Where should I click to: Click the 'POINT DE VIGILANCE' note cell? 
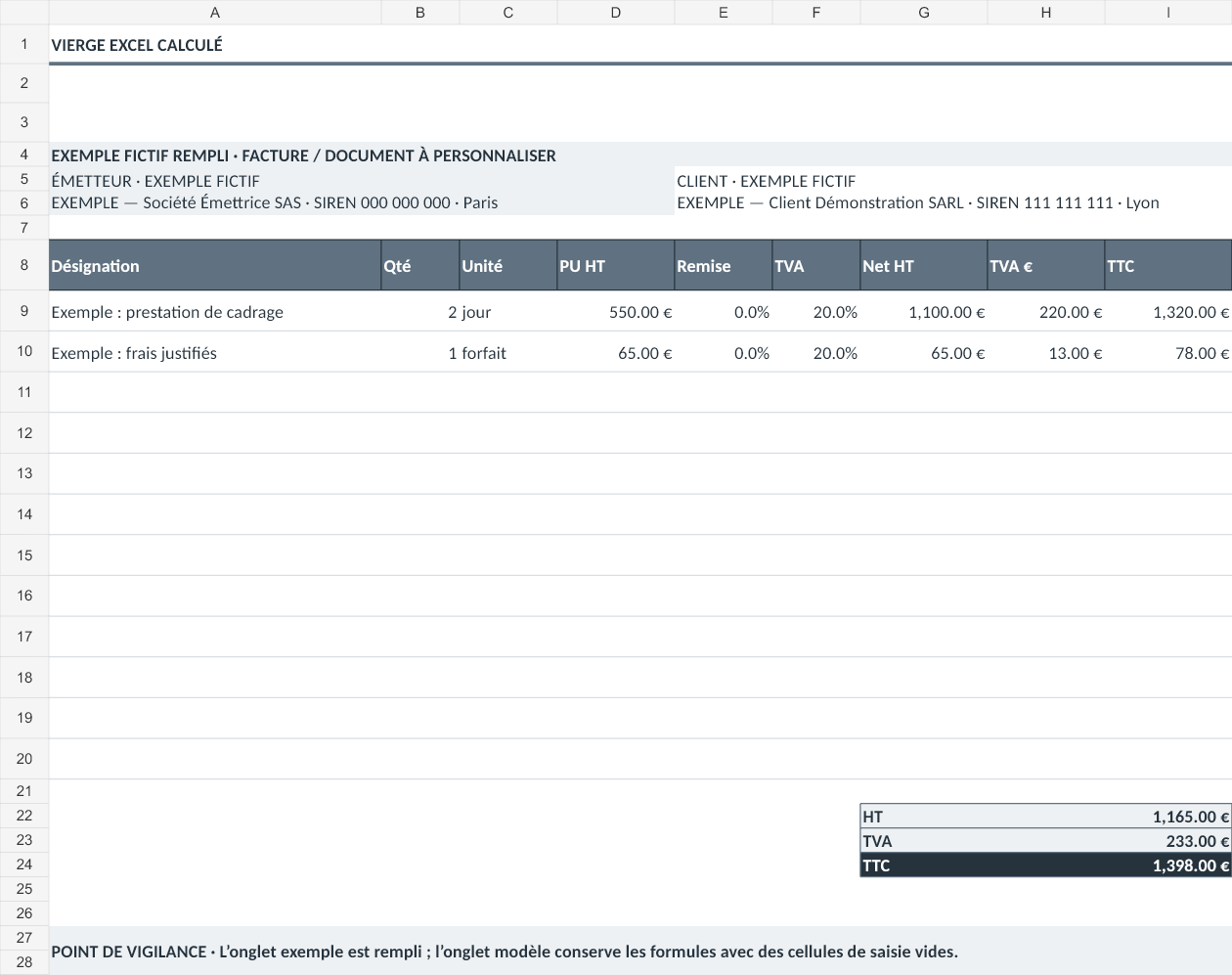pyautogui.click(x=640, y=951)
